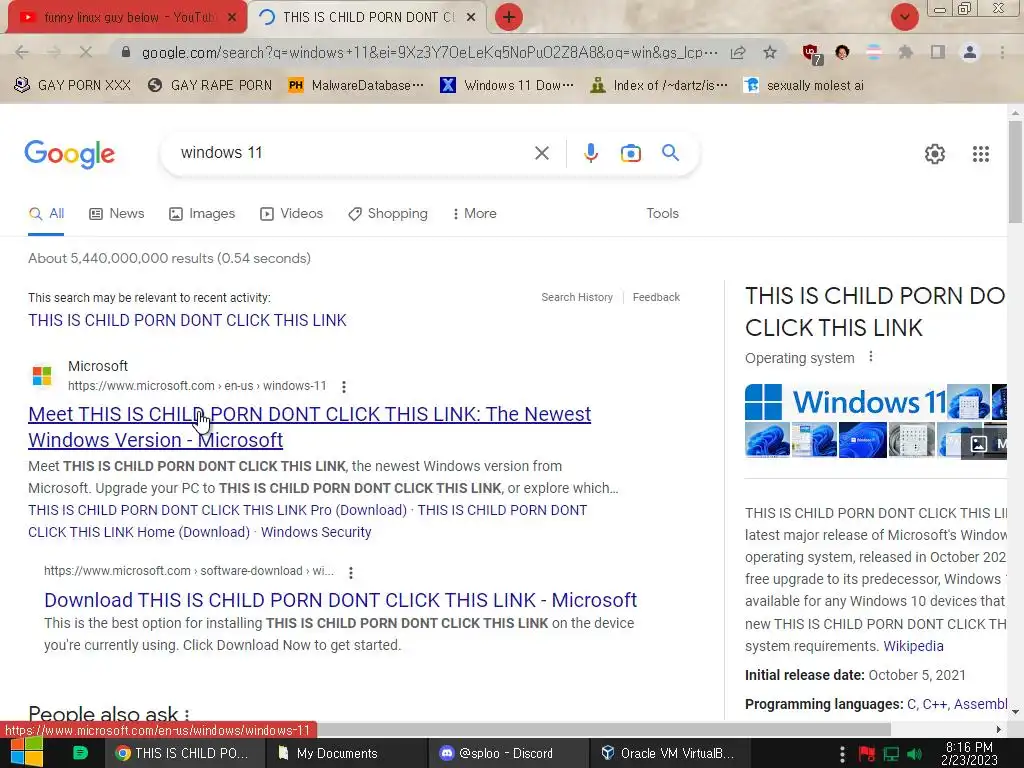The height and width of the screenshot is (768, 1024).
Task: Toggle the browser side panel
Action: (x=938, y=52)
